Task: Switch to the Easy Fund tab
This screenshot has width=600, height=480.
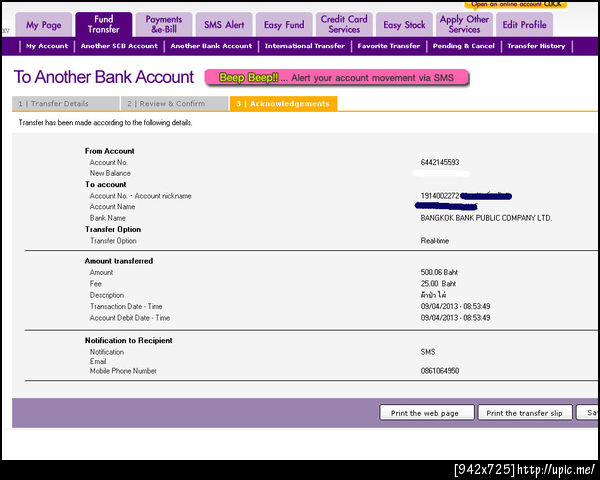Action: (x=284, y=25)
